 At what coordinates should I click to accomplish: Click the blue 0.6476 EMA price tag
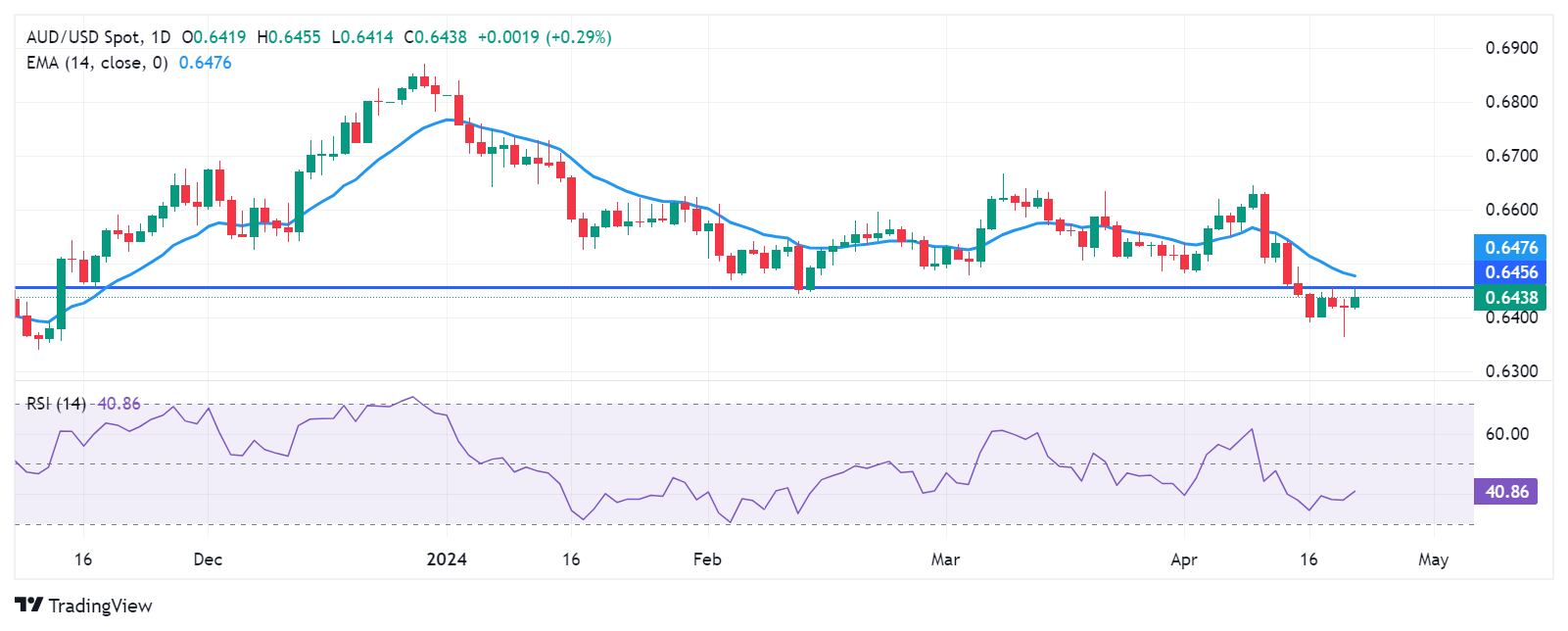[x=1511, y=248]
